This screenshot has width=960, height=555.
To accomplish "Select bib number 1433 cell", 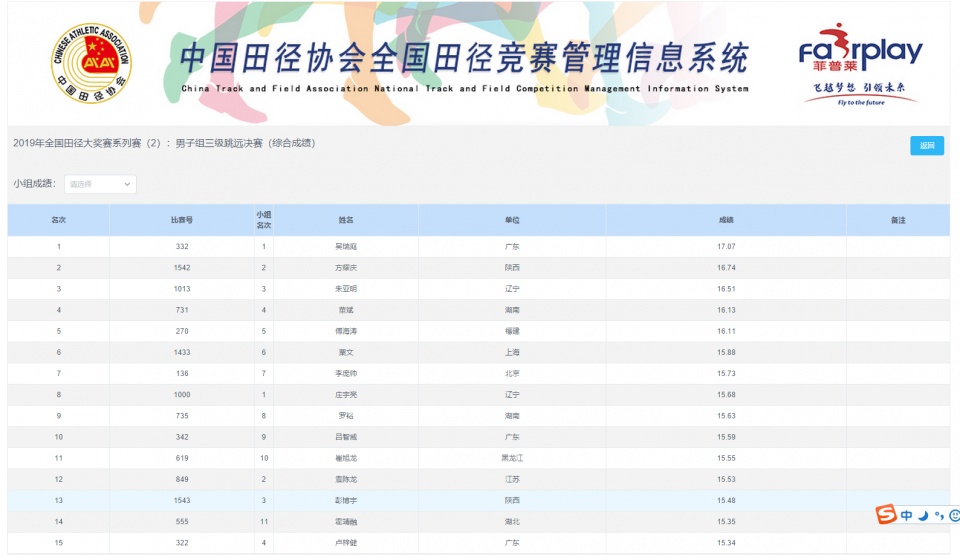I will click(182, 352).
